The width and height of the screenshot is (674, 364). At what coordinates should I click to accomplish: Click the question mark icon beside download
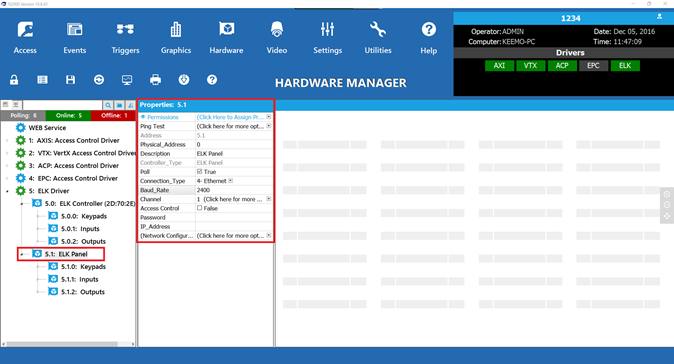(x=212, y=80)
